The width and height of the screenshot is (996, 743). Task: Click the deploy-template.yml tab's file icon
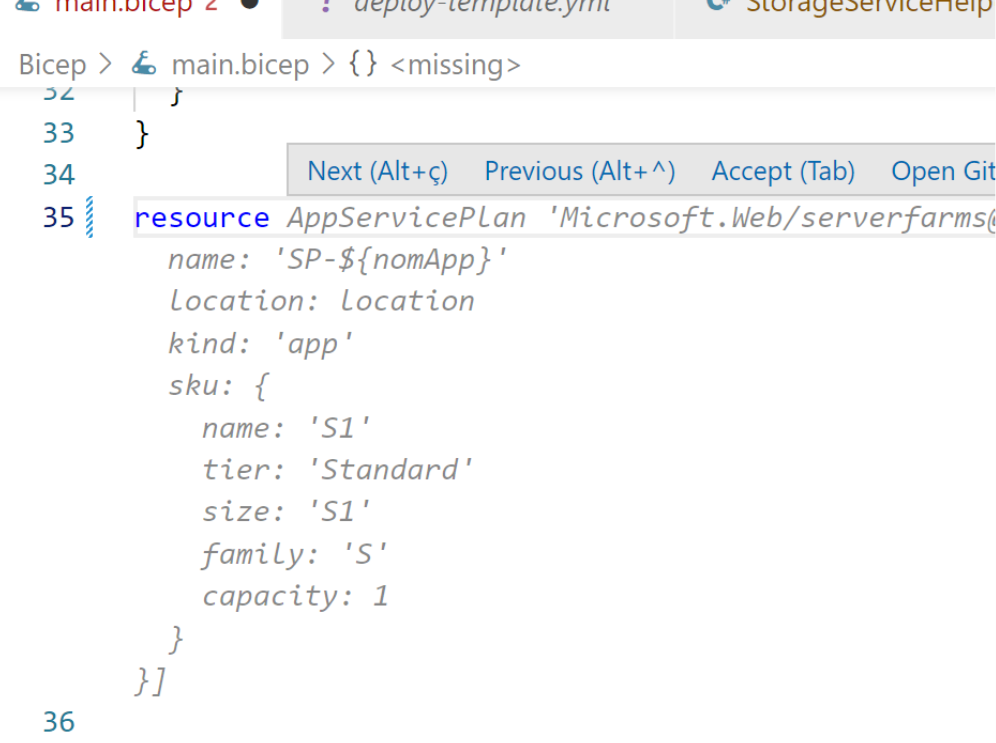[x=325, y=5]
